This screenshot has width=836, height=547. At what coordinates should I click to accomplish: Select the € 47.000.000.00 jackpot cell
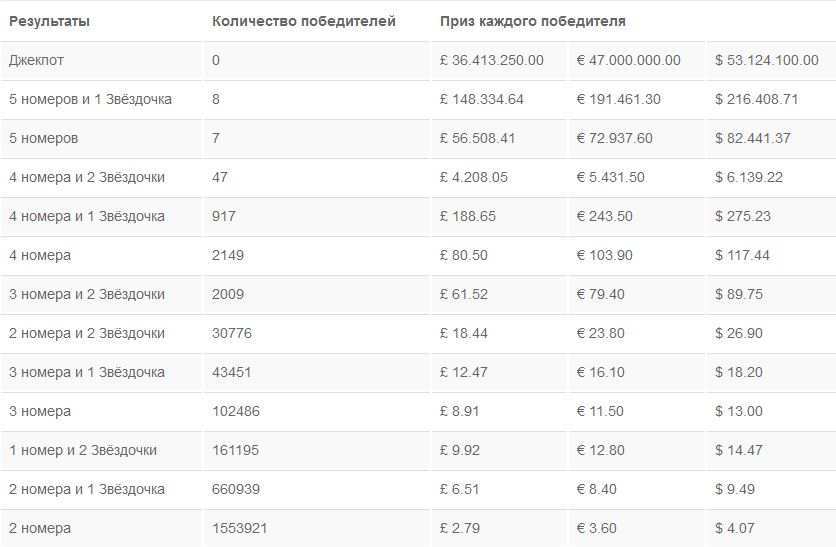coord(628,60)
